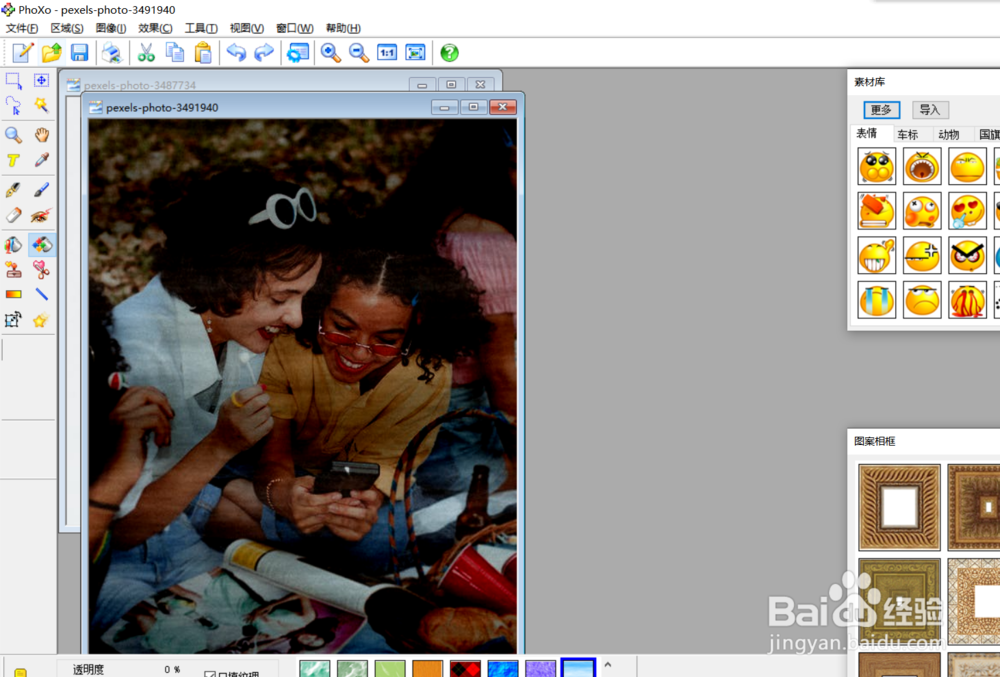Screen dimensions: 1000x677
Task: Redo the action with the forward arrow
Action: click(x=263, y=52)
